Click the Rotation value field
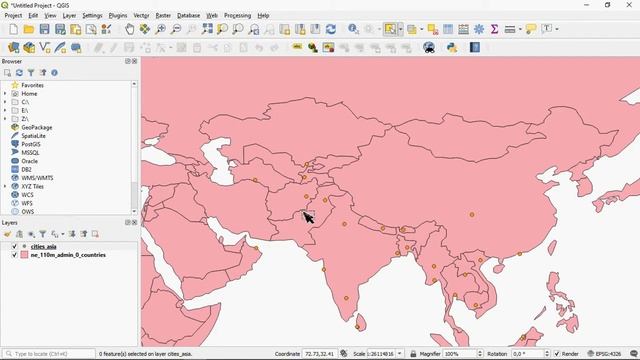The height and width of the screenshot is (360, 640). tap(527, 353)
